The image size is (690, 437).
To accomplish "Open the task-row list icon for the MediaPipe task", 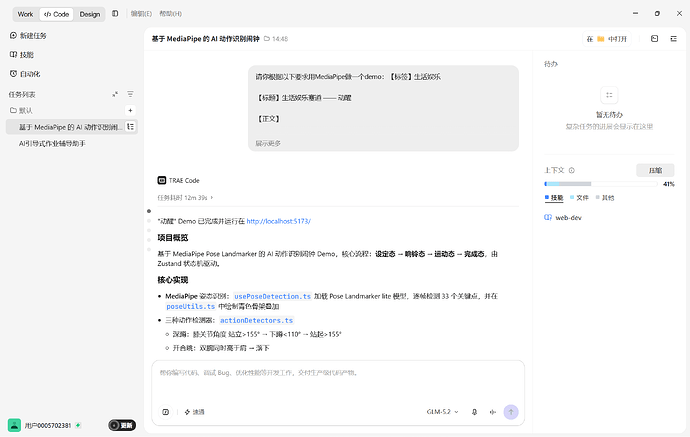I will click(130, 127).
